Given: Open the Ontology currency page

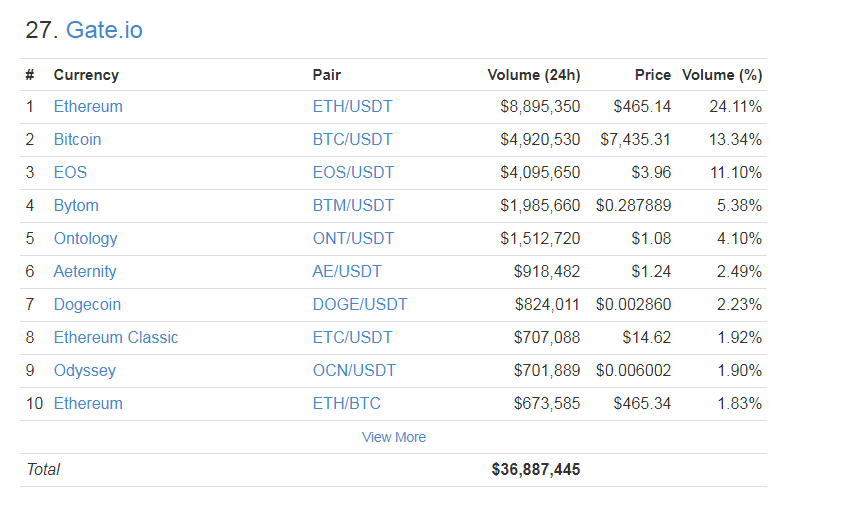Looking at the screenshot, I should pyautogui.click(x=85, y=238).
